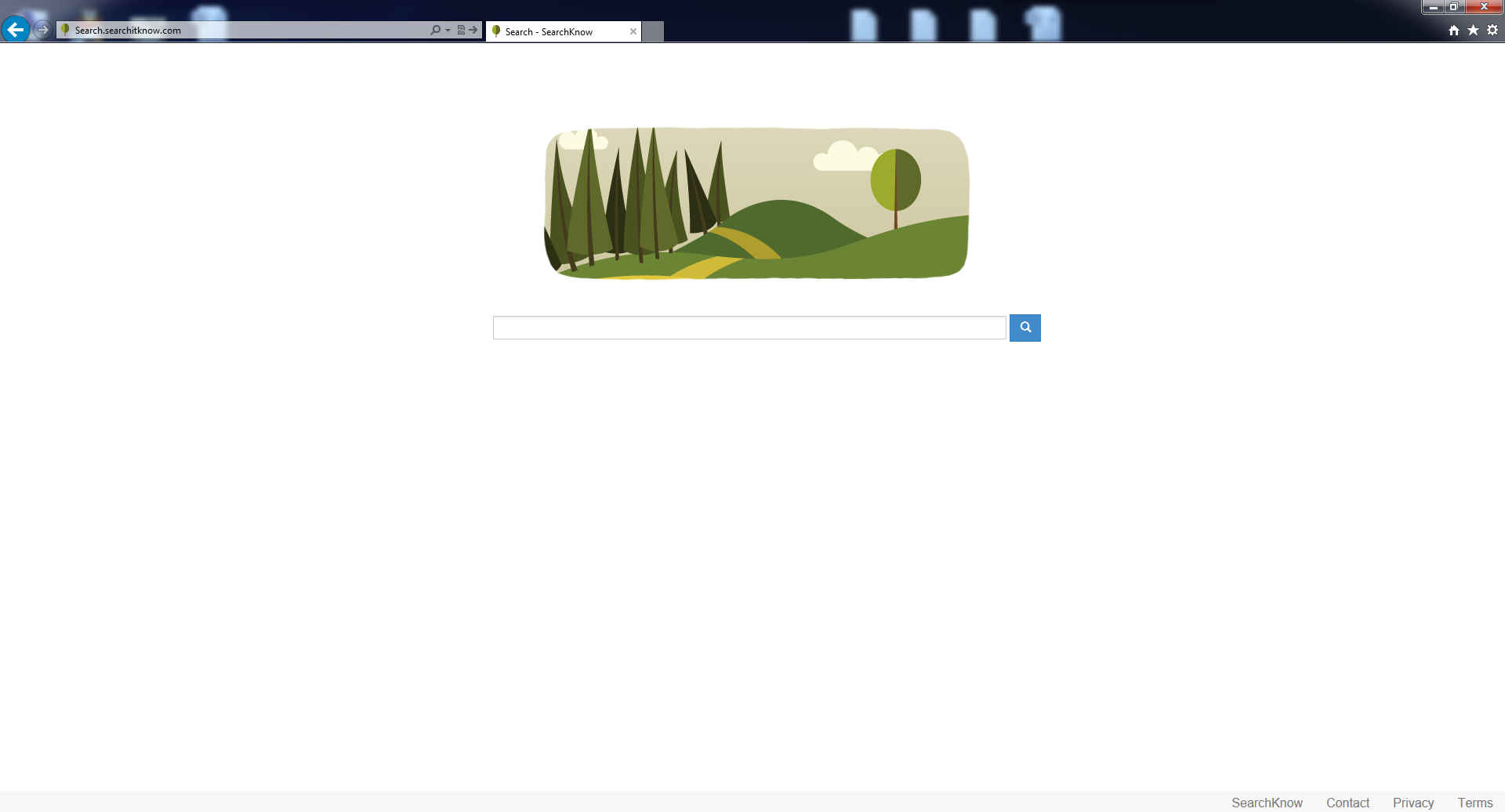The height and width of the screenshot is (812, 1505).
Task: Open the Tools gear menu
Action: [x=1492, y=30]
